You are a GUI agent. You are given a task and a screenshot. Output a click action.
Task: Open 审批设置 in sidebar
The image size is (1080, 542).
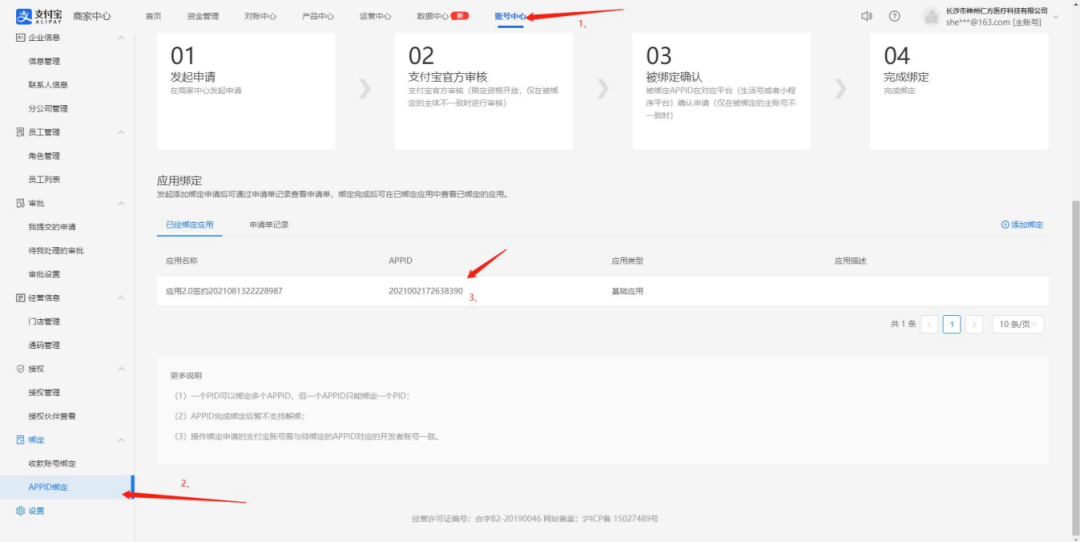coord(44,274)
